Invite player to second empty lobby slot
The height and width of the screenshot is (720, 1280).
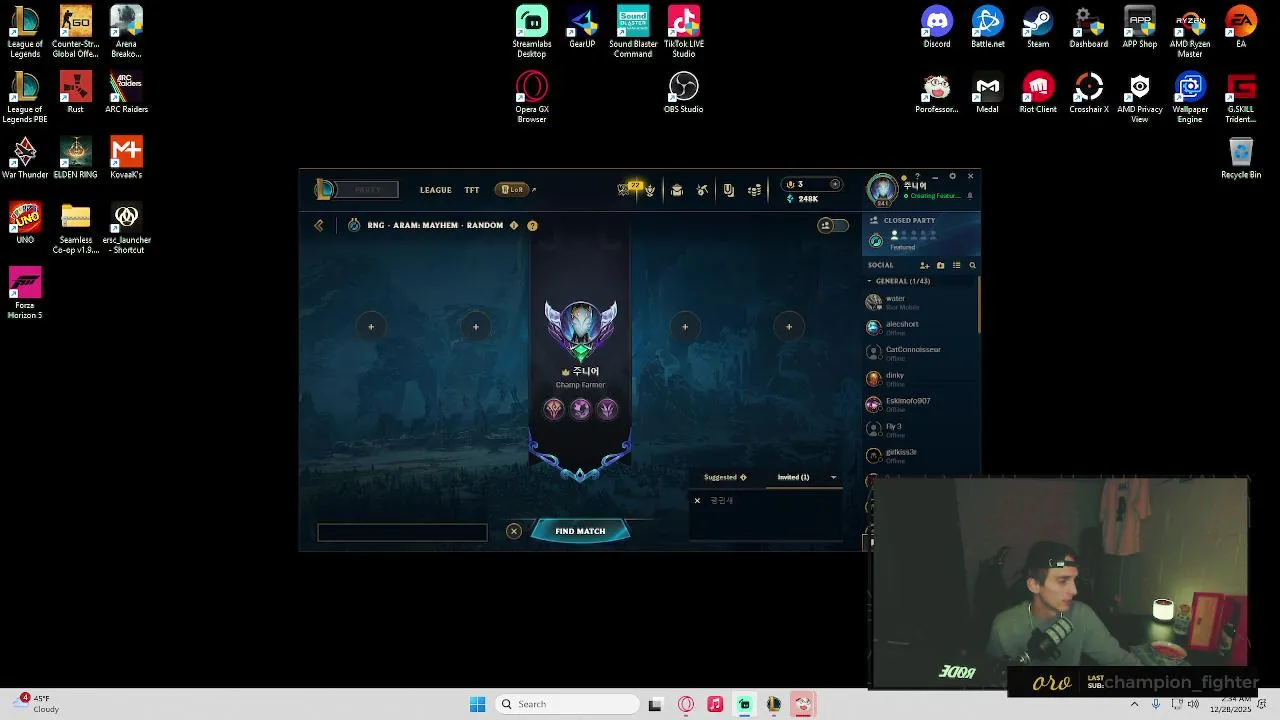[x=476, y=327]
